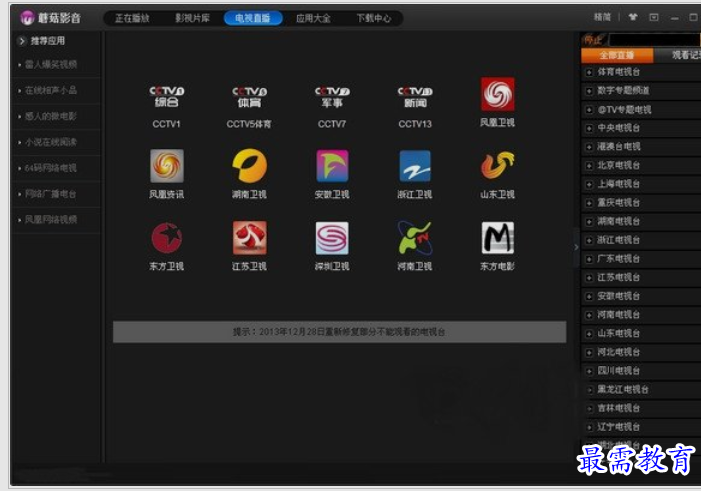Click the search input field beside 停止
The width and height of the screenshot is (701, 491).
pyautogui.click(x=655, y=40)
